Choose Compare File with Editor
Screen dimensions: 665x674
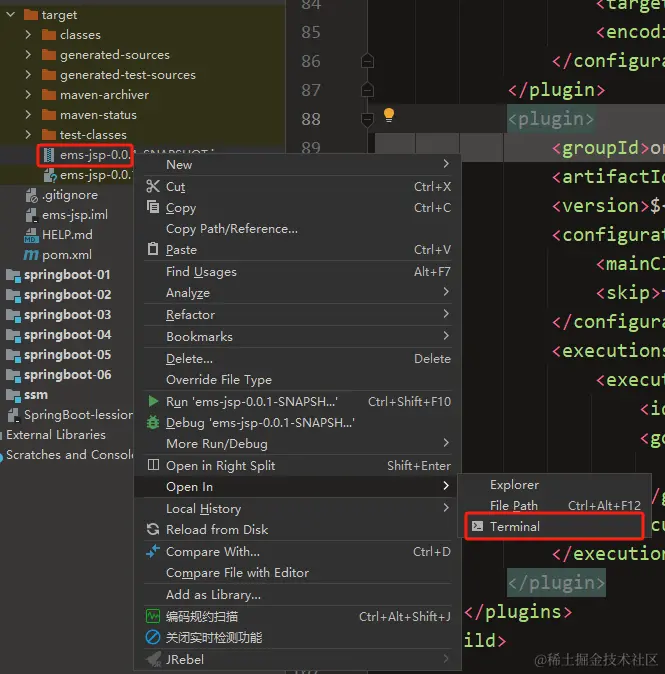(x=297, y=572)
